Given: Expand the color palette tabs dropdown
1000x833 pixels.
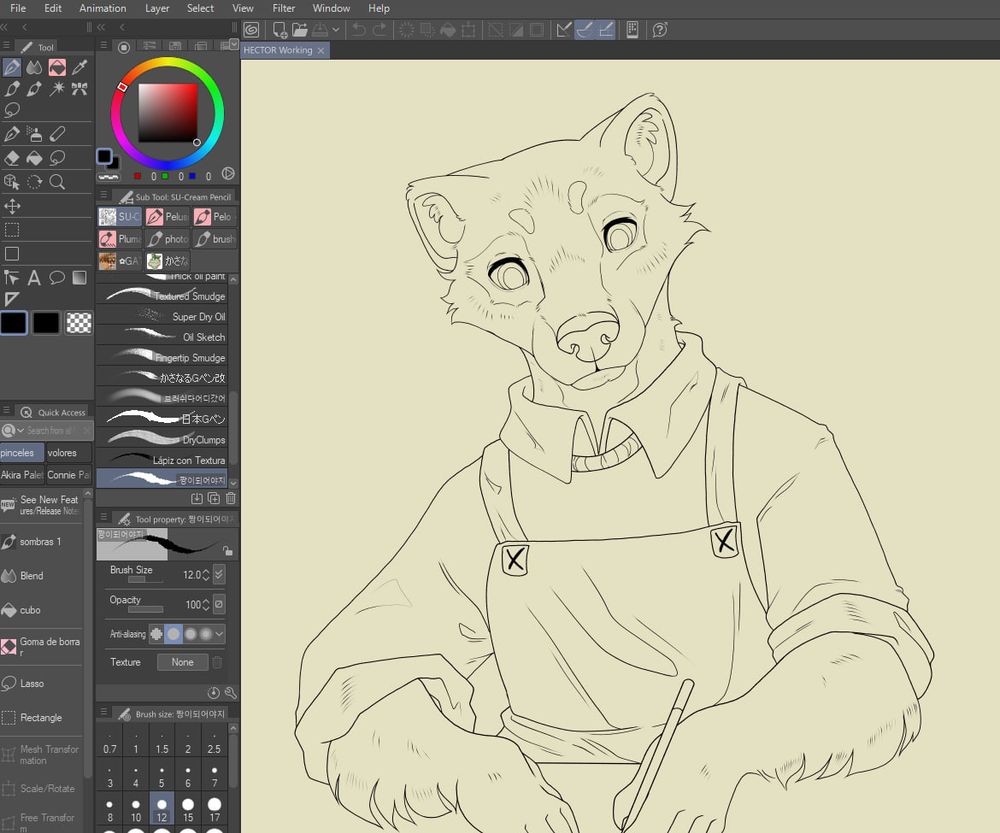Looking at the screenshot, I should [233, 44].
